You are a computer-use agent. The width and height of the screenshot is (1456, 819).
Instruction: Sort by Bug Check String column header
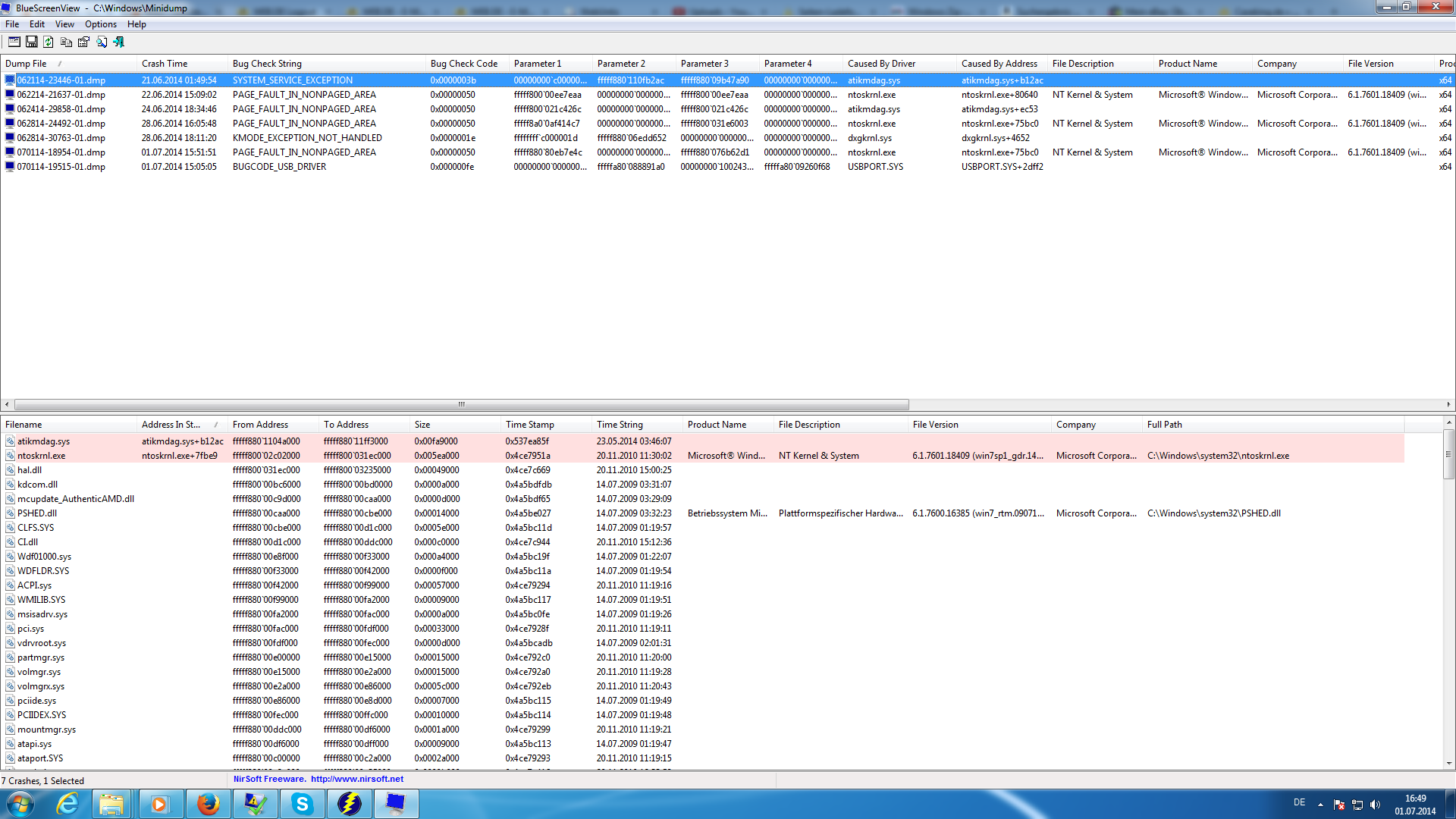coord(267,64)
